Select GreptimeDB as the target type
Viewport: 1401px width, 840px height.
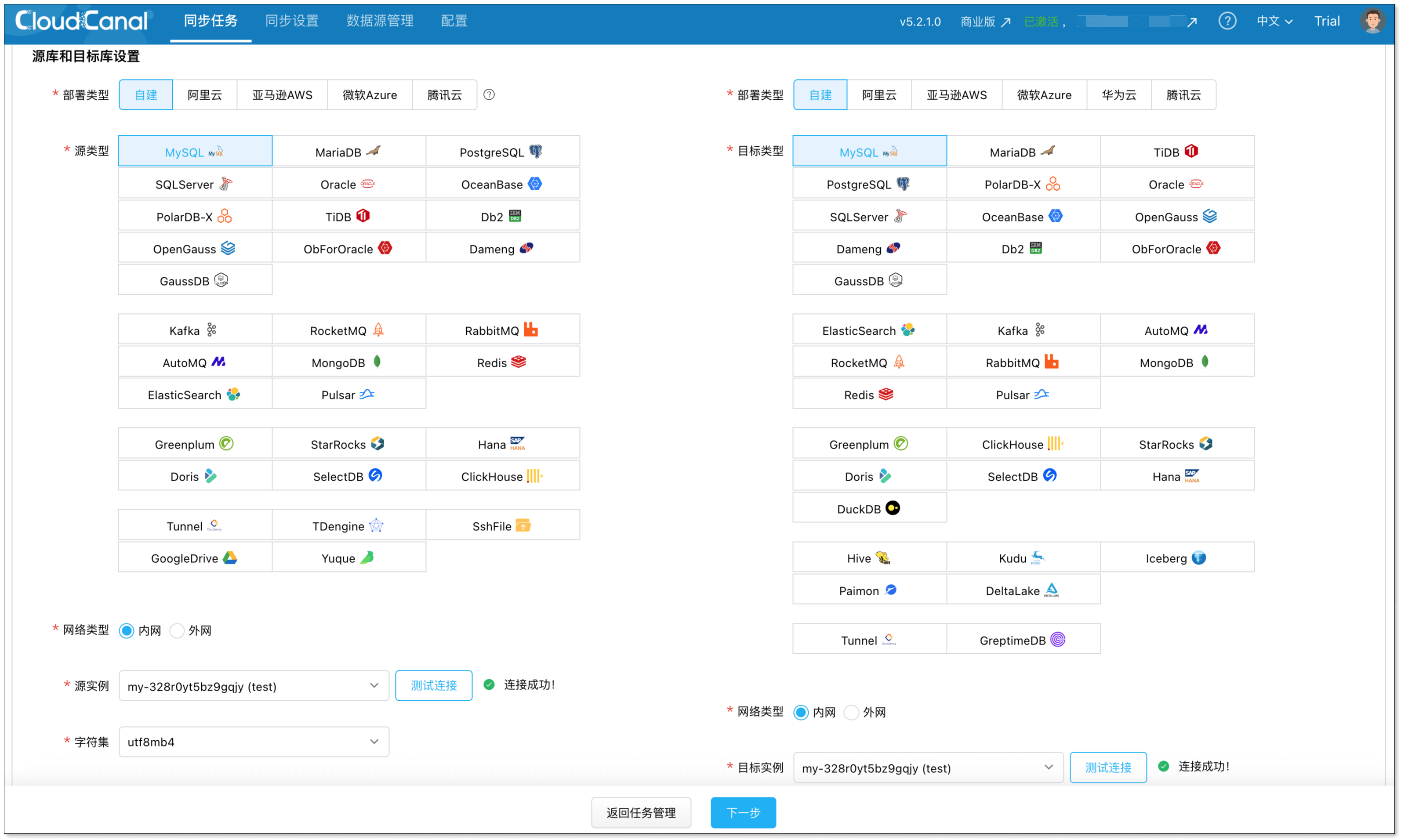click(1022, 640)
